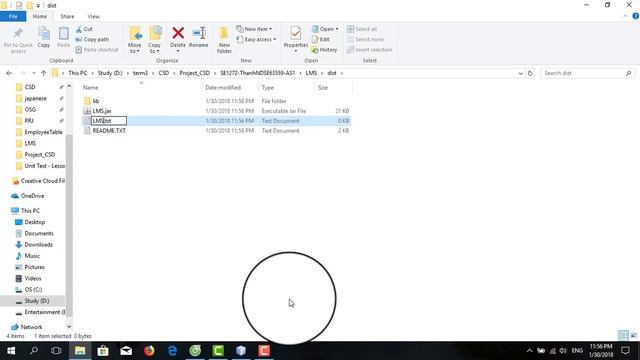Click the Edit ribbon command
The height and width of the screenshot is (360, 640).
tap(321, 39)
